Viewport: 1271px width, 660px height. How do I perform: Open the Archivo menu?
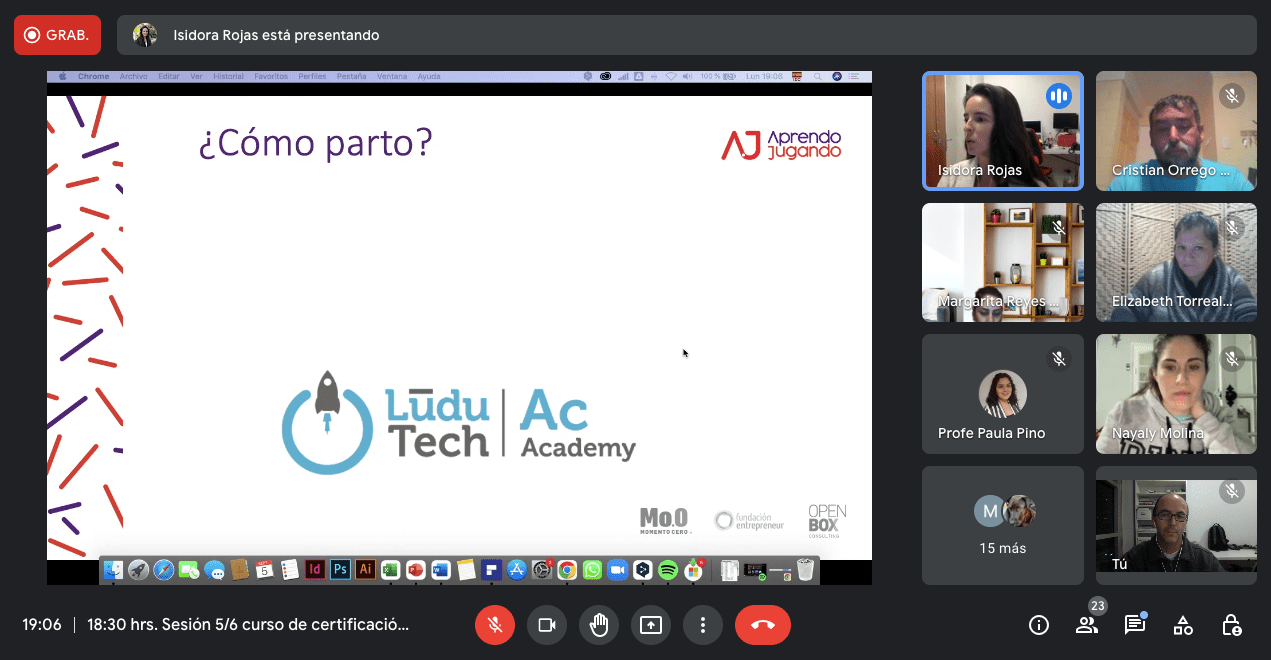point(133,76)
